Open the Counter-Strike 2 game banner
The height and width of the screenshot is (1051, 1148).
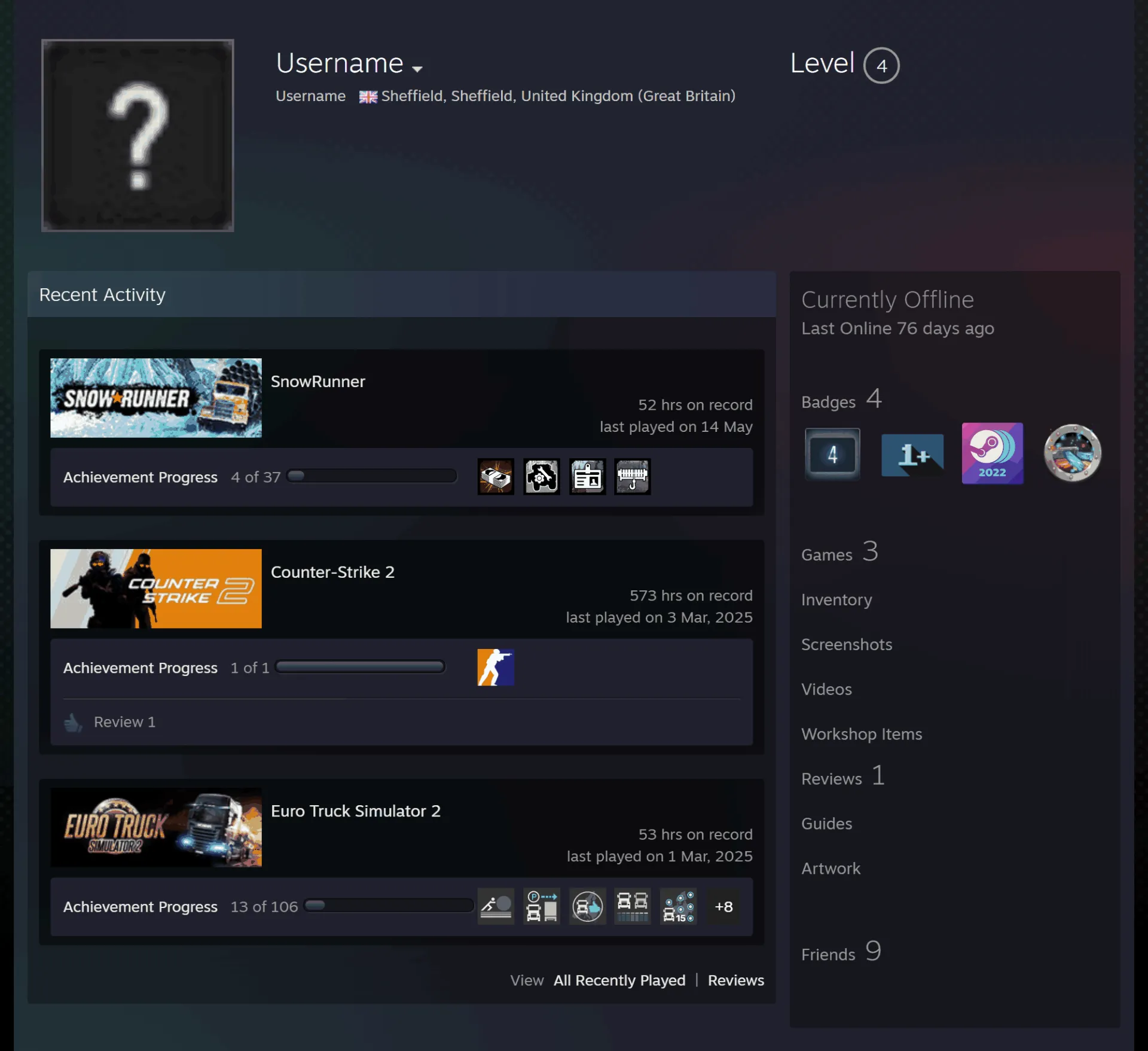click(156, 589)
